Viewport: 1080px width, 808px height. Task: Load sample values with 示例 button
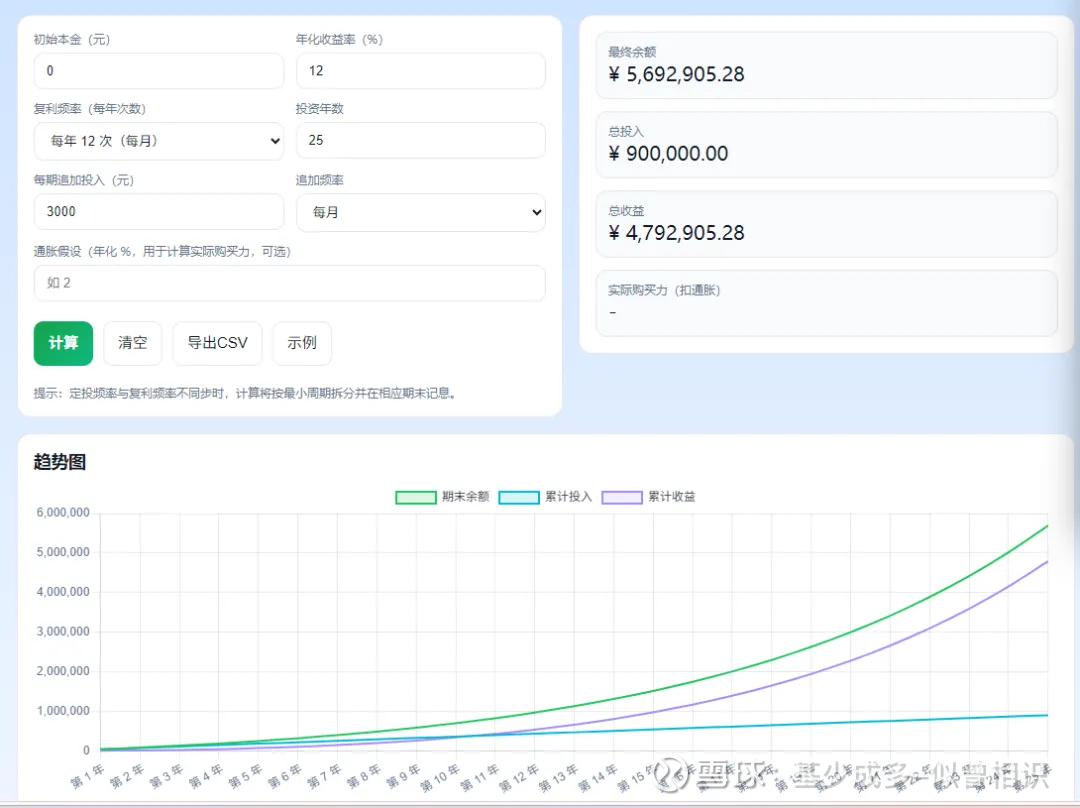coord(301,343)
